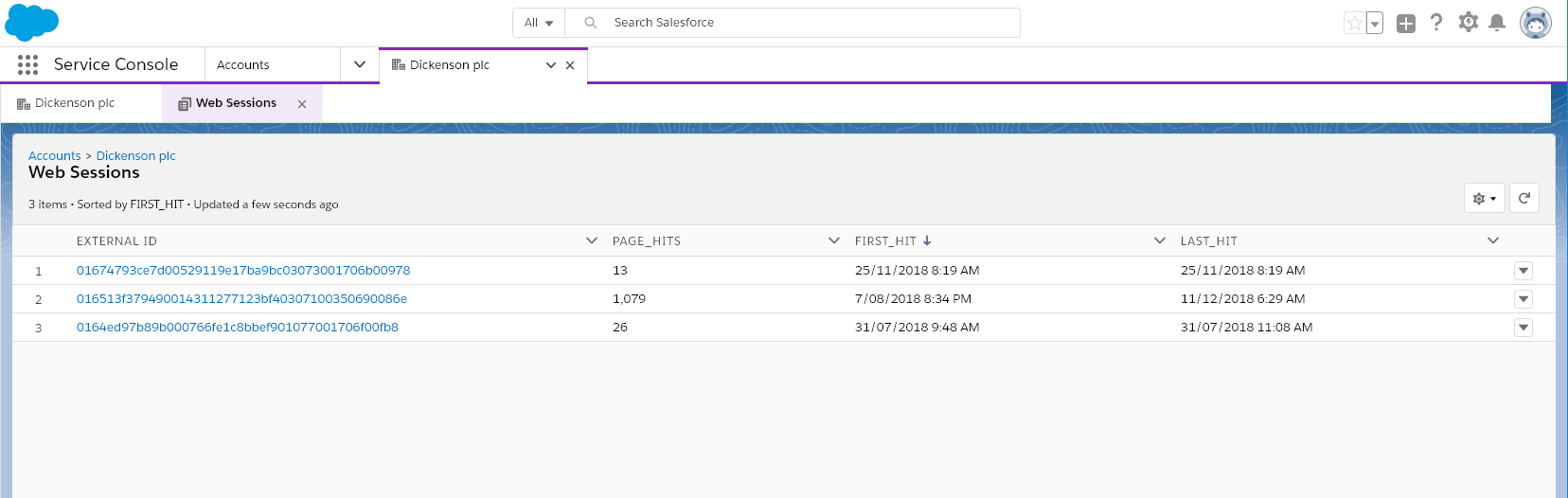Open row actions for the 1,079 page hits row
This screenshot has width=1568, height=498.
tap(1523, 299)
